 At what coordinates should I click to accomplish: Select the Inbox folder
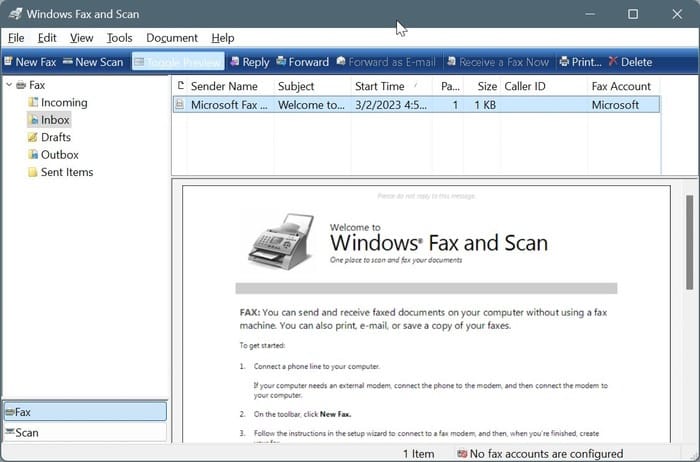click(49, 120)
